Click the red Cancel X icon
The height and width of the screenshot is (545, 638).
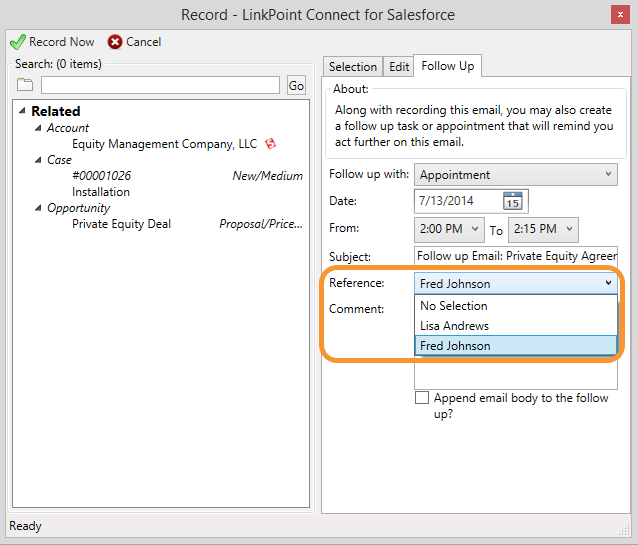click(x=115, y=42)
